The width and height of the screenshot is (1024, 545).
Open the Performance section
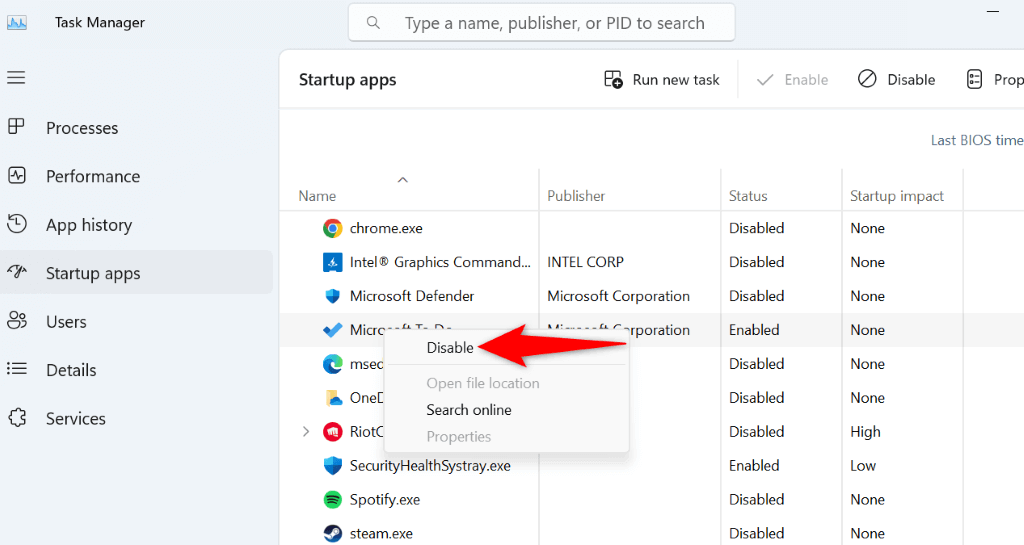point(93,176)
